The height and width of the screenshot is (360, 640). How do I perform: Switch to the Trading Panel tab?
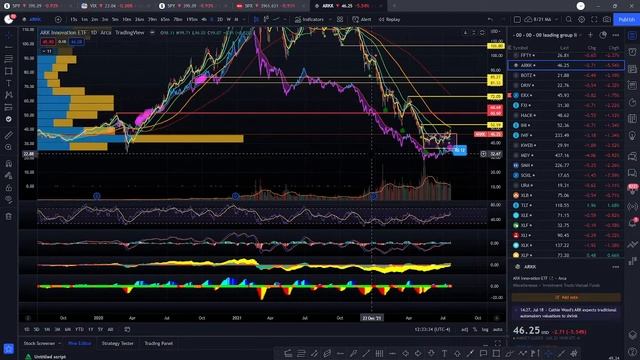(158, 343)
